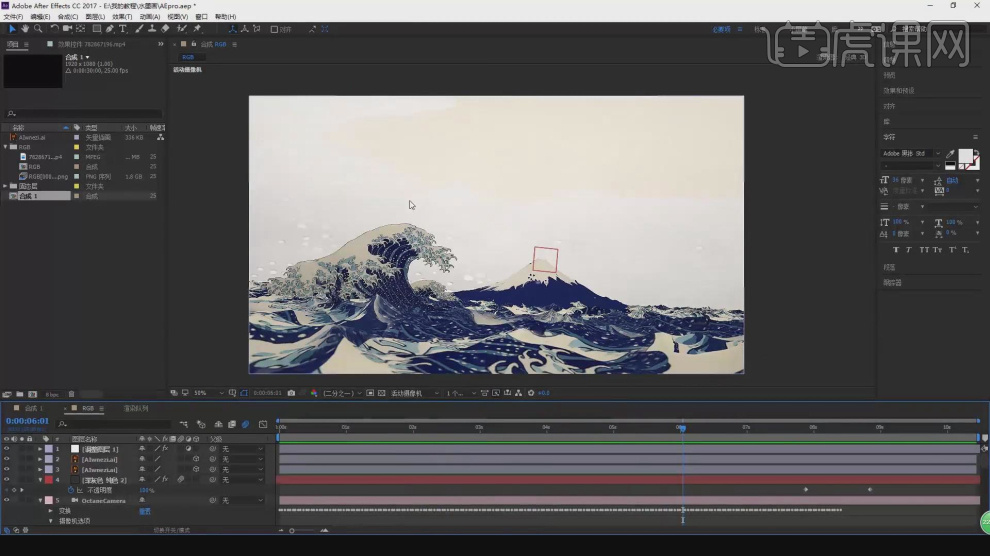Open the viewer resolution dropdown
The width and height of the screenshot is (990, 556).
point(343,393)
